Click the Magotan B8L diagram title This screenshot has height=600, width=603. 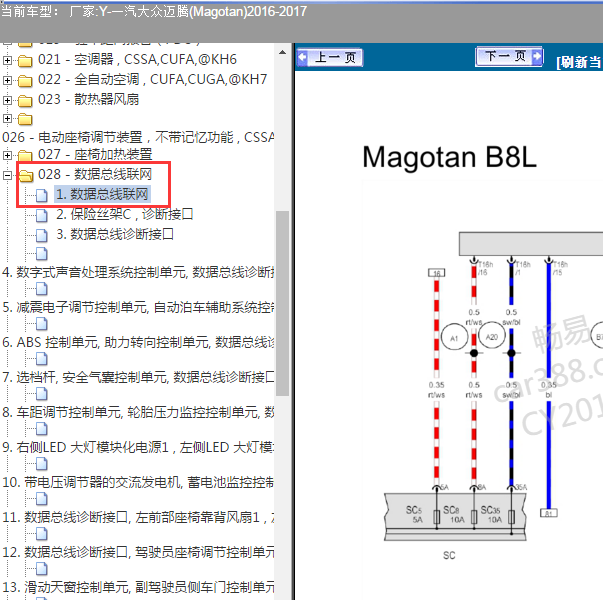[449, 157]
